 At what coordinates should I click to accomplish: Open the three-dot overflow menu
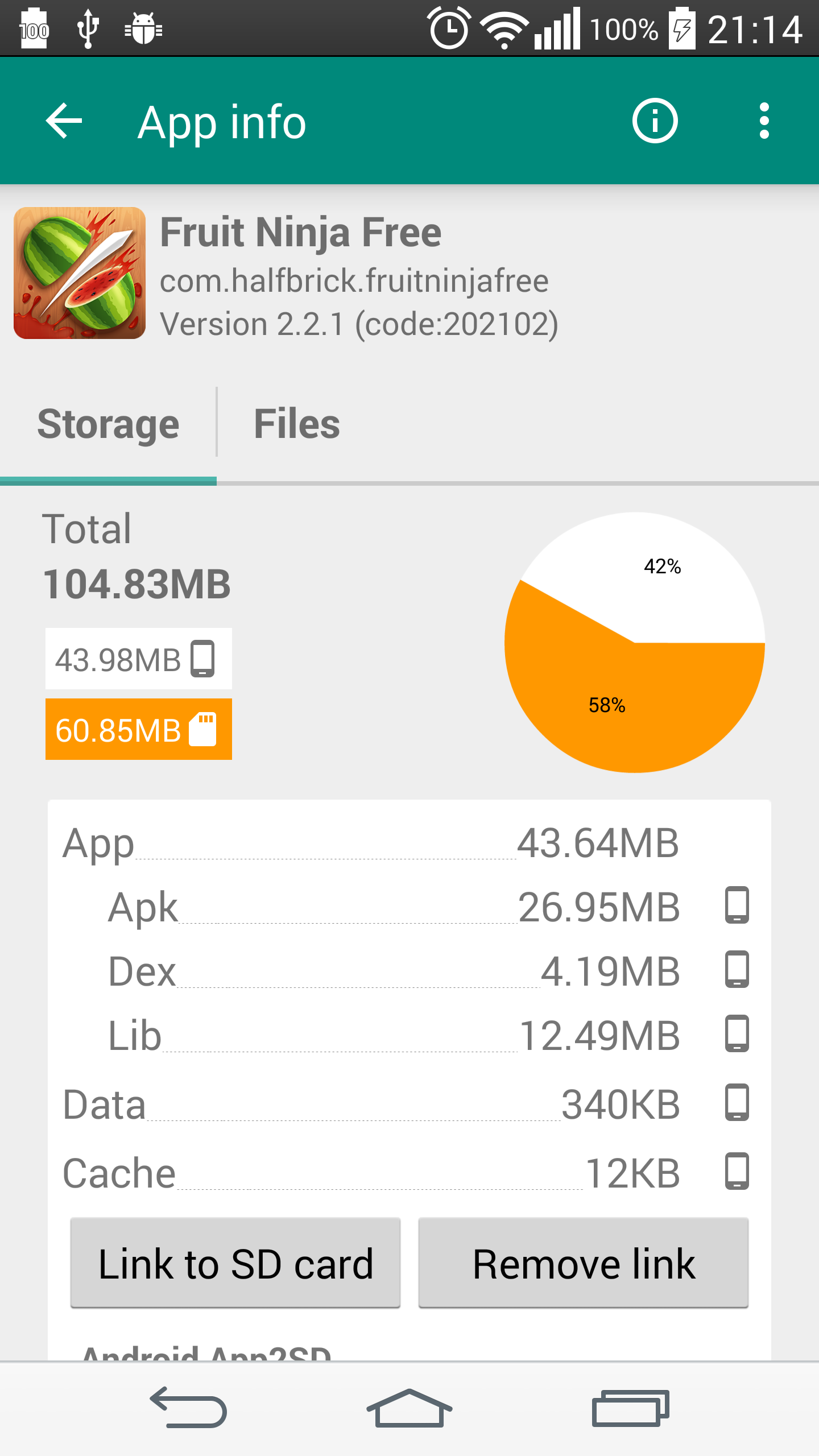(764, 121)
